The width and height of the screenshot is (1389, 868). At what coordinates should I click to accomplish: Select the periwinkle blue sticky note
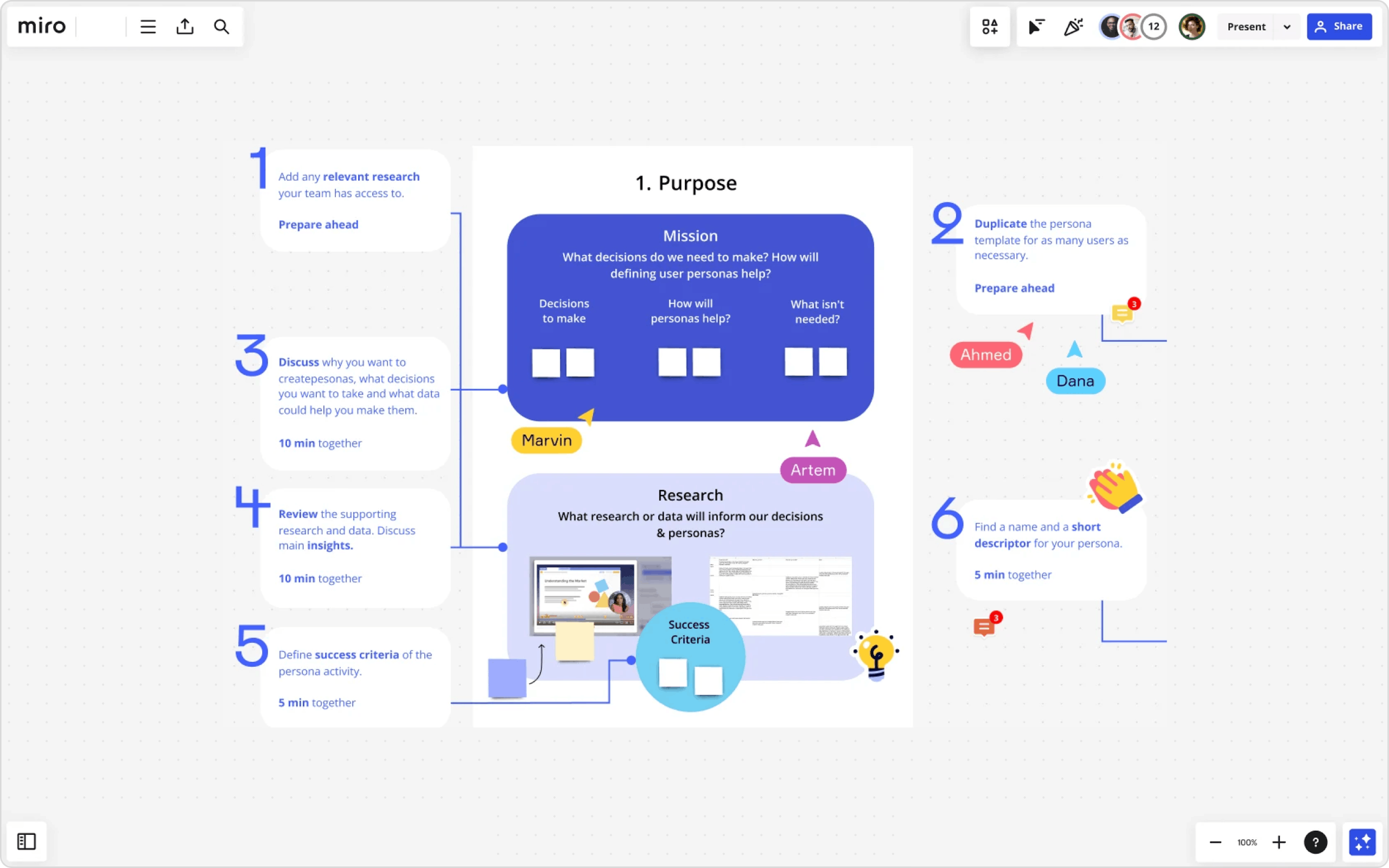(507, 678)
